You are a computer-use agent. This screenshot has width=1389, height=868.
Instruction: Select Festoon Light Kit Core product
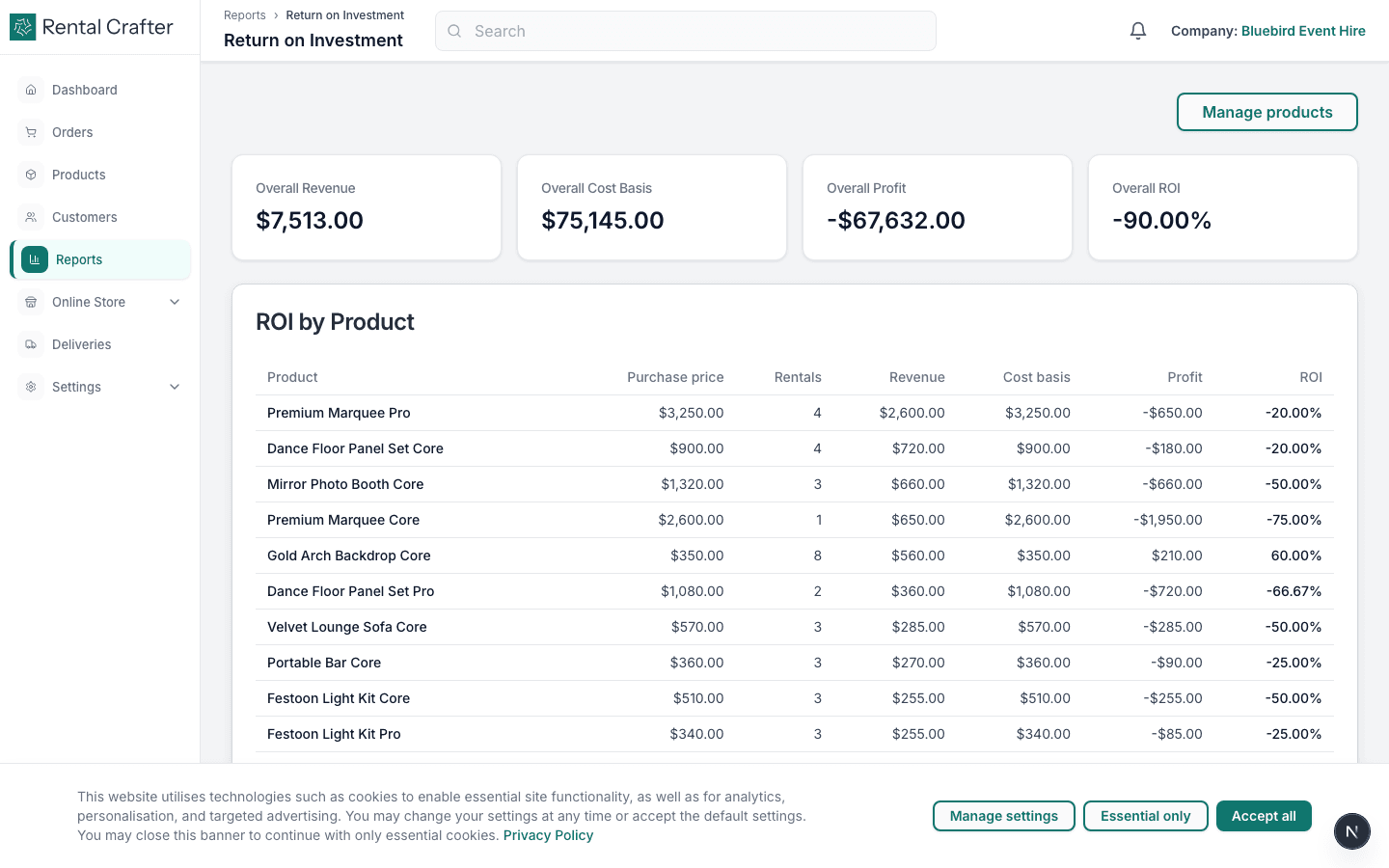[339, 698]
